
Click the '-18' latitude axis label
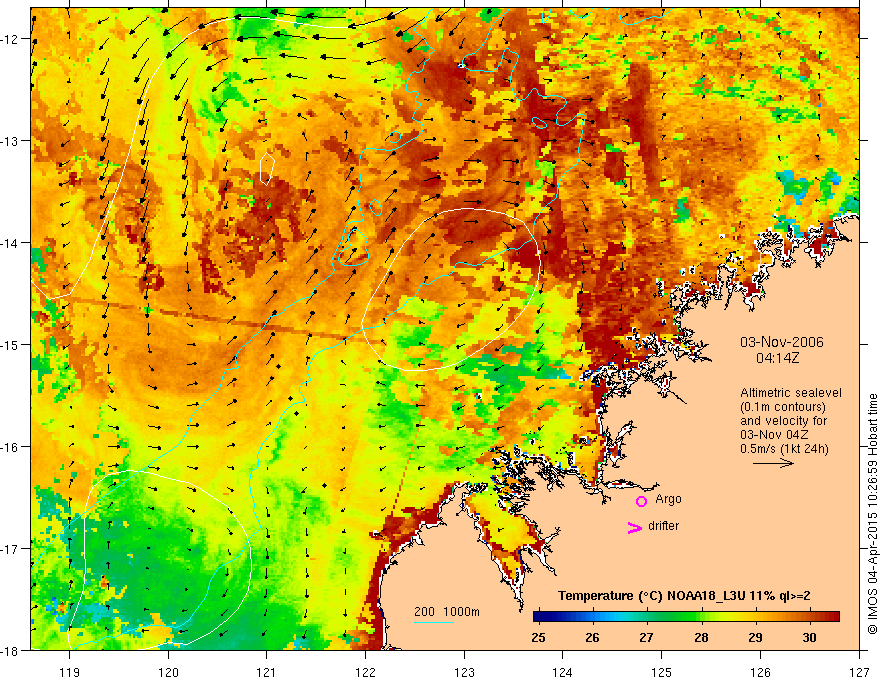coord(11,650)
